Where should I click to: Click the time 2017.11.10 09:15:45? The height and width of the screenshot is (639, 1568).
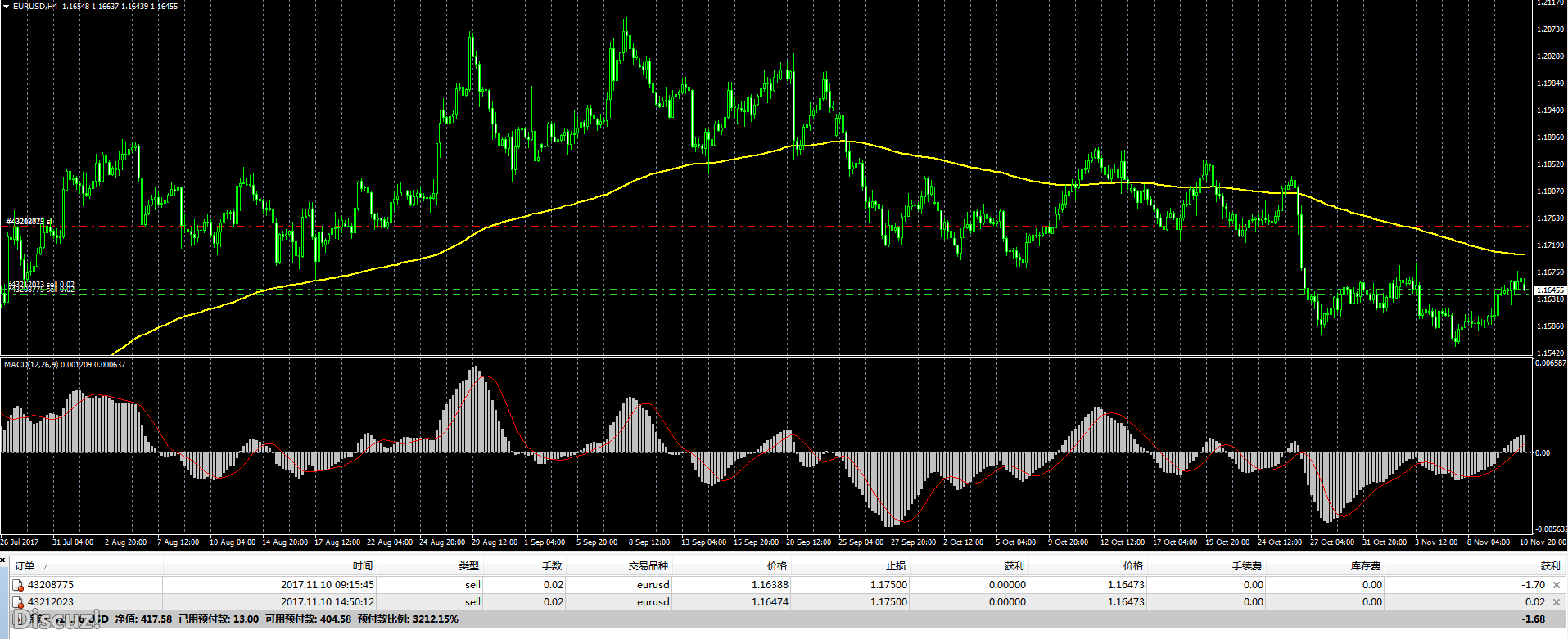tap(328, 585)
